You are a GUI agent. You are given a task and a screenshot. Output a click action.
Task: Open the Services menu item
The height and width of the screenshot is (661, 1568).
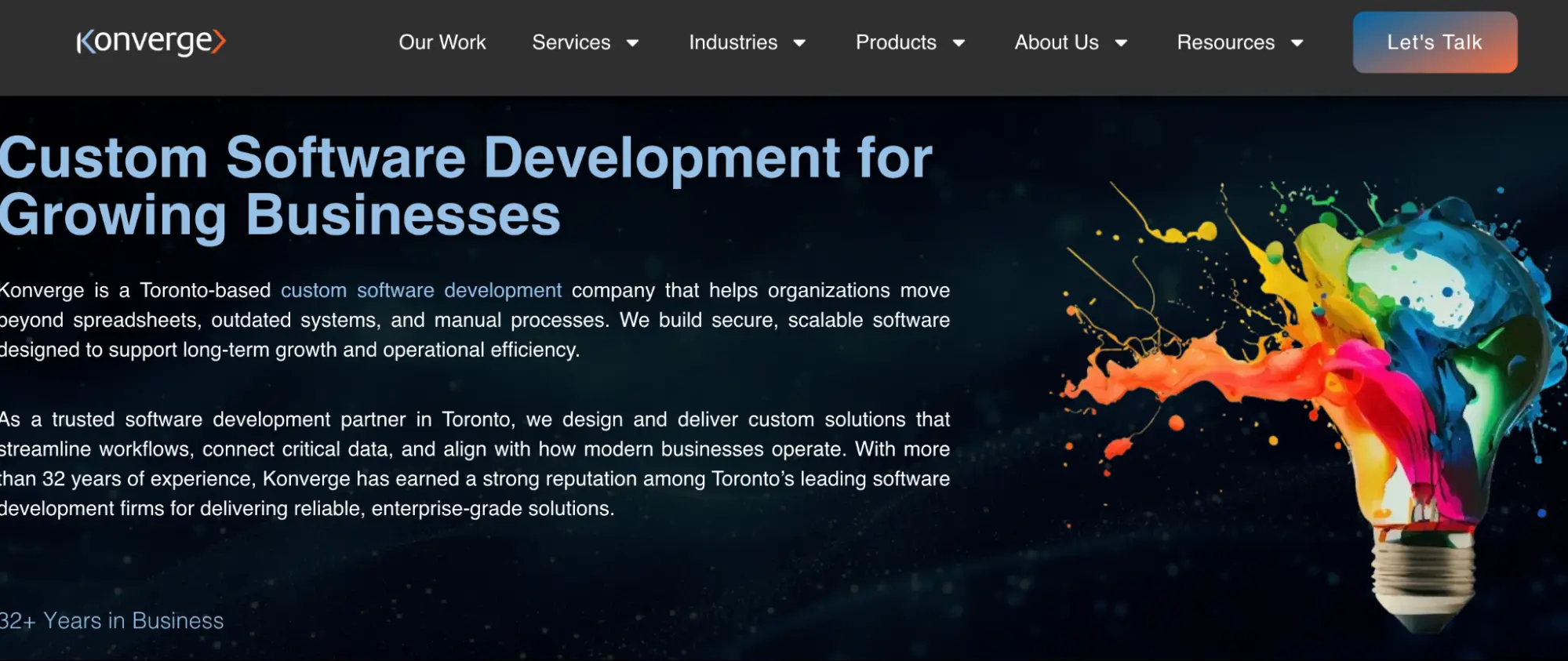coord(571,42)
